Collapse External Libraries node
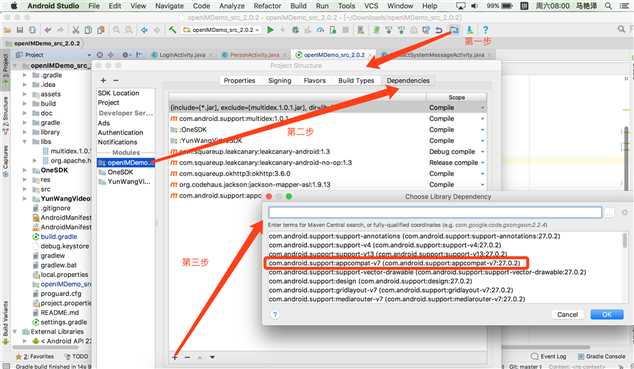Viewport: 634px width, 369px height. (x=15, y=331)
